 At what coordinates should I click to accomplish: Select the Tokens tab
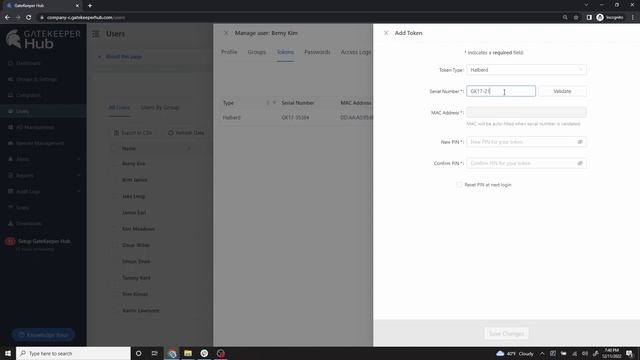point(285,52)
